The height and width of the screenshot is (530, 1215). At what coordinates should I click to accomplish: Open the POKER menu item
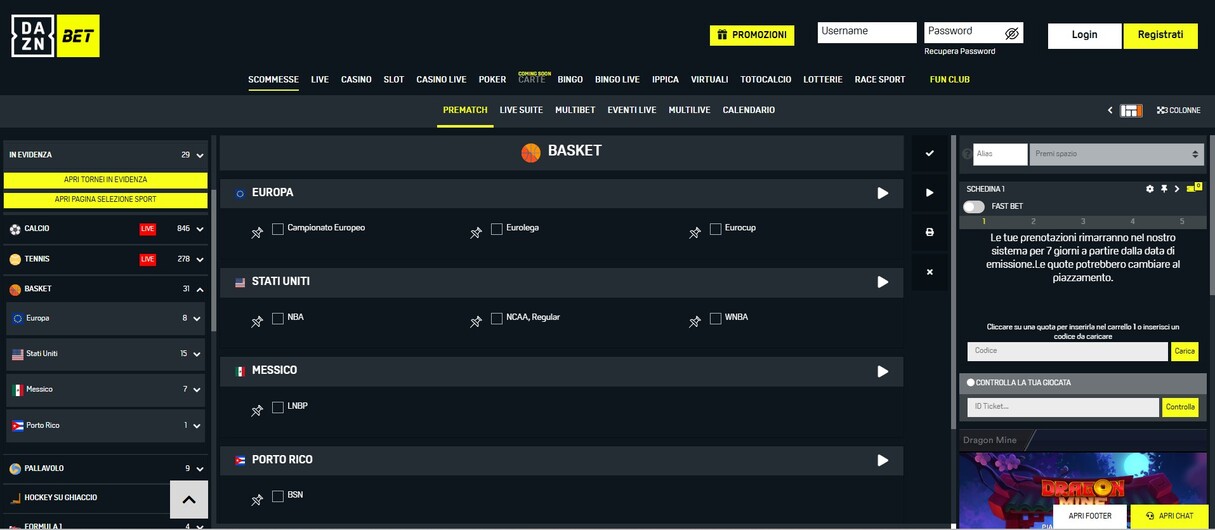[x=492, y=79]
